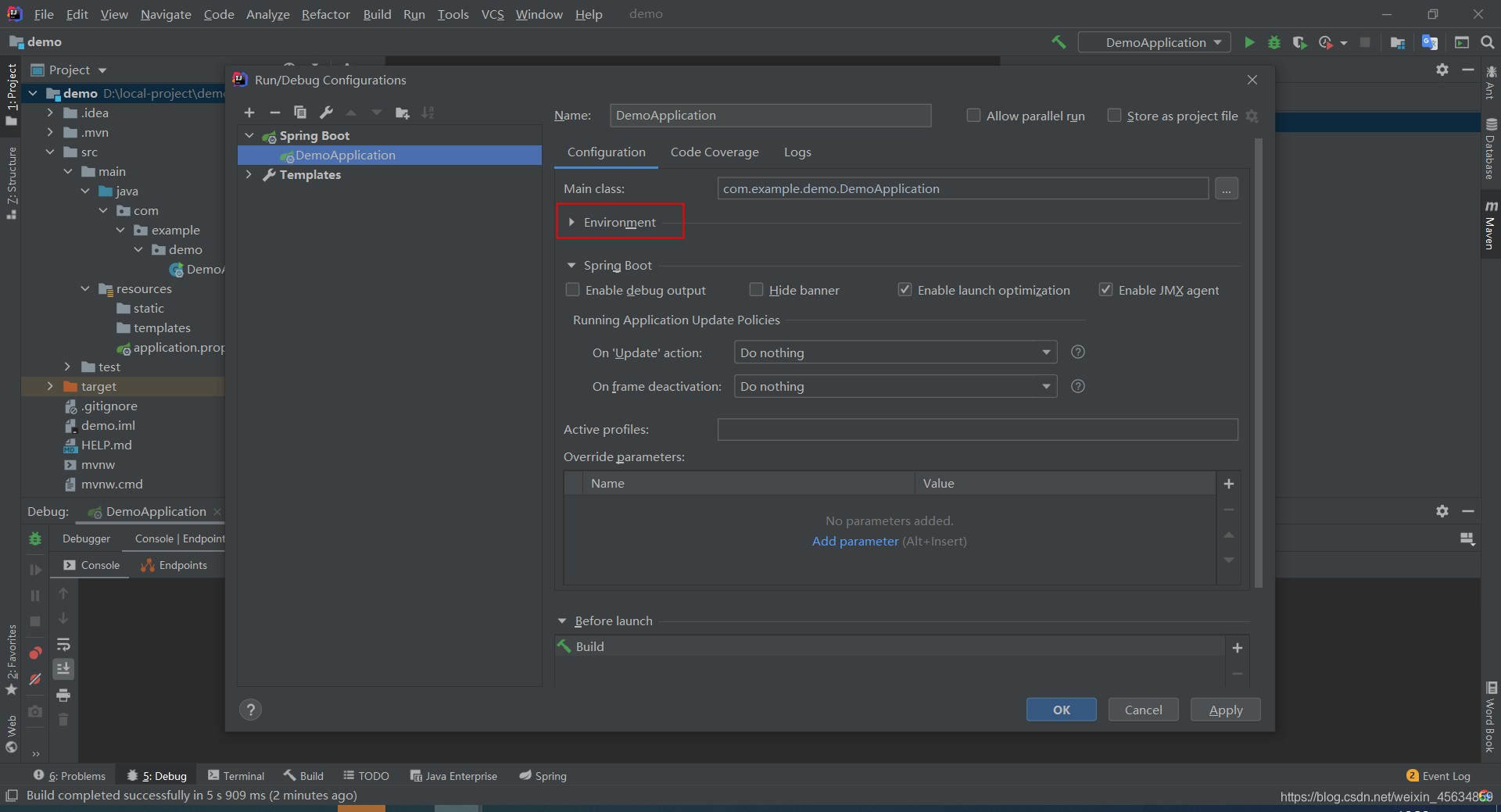Click Cancel in Run/Debug dialog

coord(1143,710)
